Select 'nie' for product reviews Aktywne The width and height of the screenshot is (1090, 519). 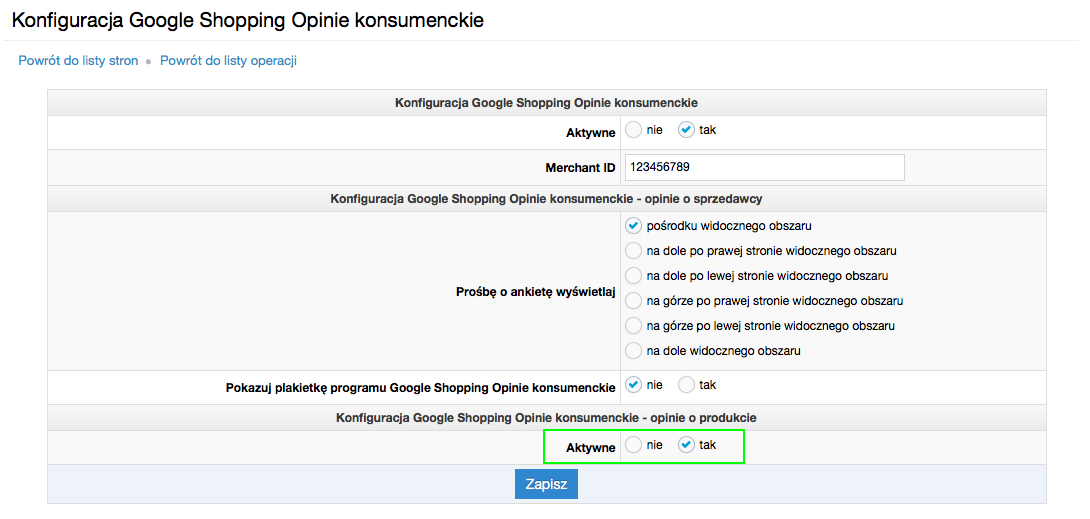coord(634,446)
